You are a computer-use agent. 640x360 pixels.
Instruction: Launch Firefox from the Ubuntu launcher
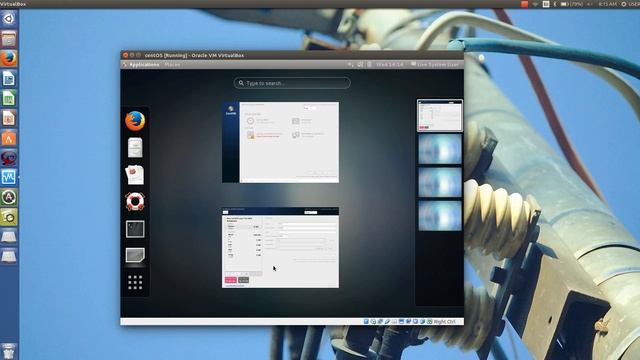pyautogui.click(x=9, y=58)
